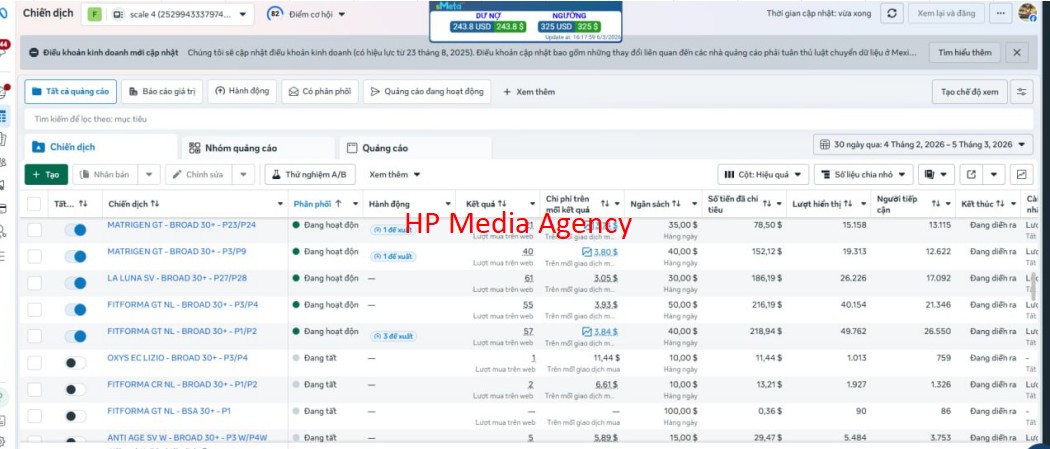Sort by Số tiền đã chi tiêu arrows
1050x449 pixels.
point(767,203)
